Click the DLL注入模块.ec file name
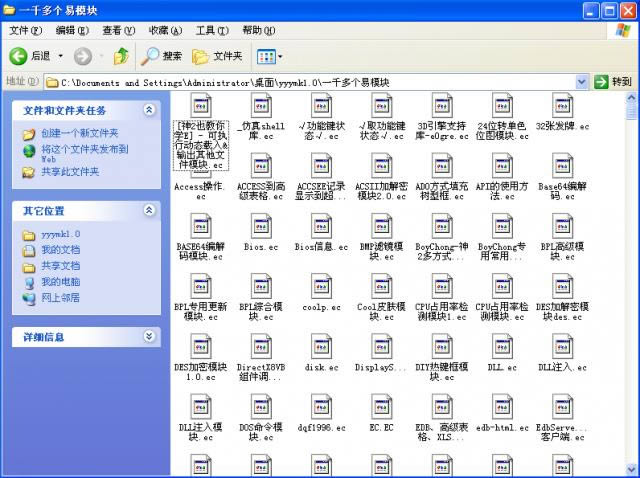Screen dimensions: 640x478 (201, 432)
